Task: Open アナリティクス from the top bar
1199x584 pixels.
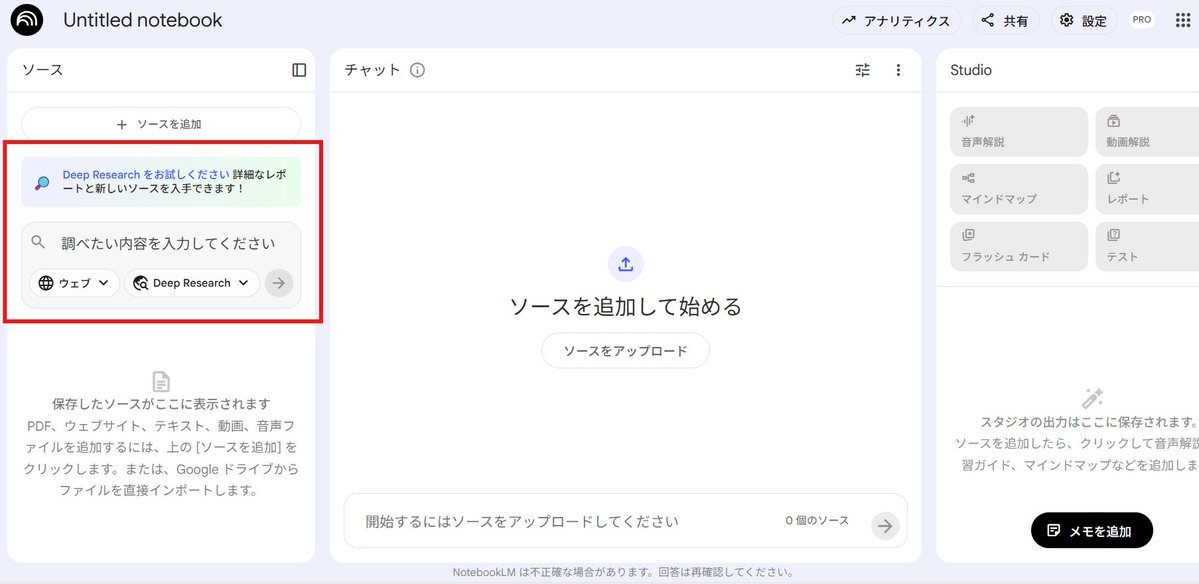Action: [x=896, y=21]
